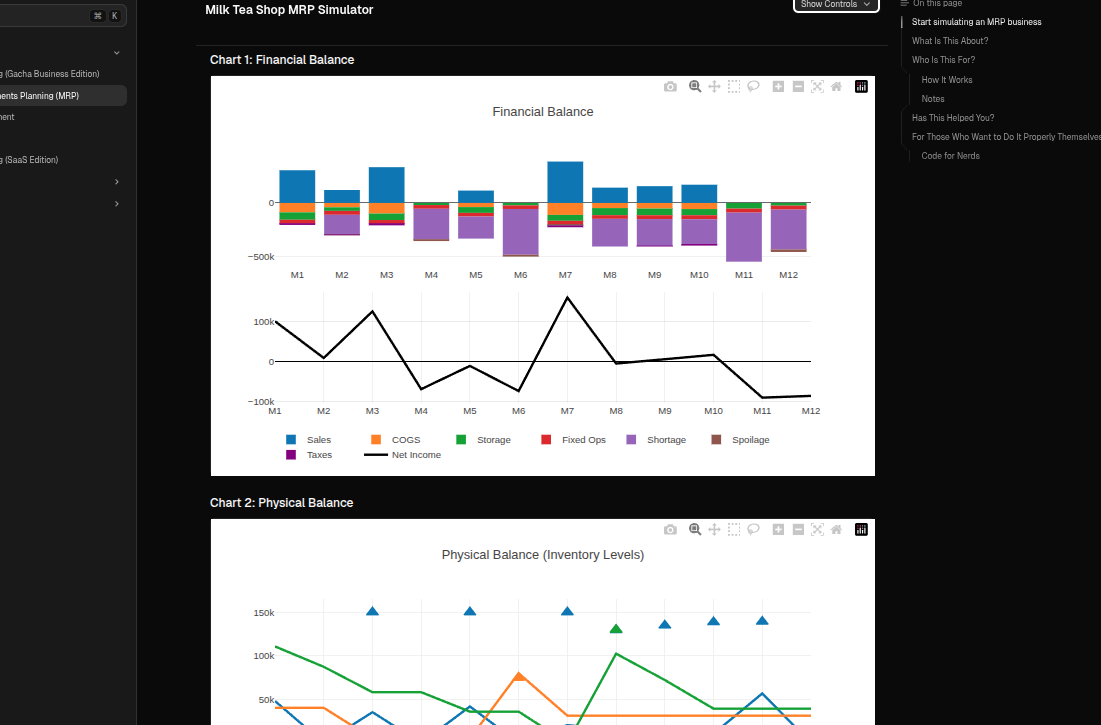Collapse the expanded sidebar section with down chevron
The image size is (1101, 725).
117,53
